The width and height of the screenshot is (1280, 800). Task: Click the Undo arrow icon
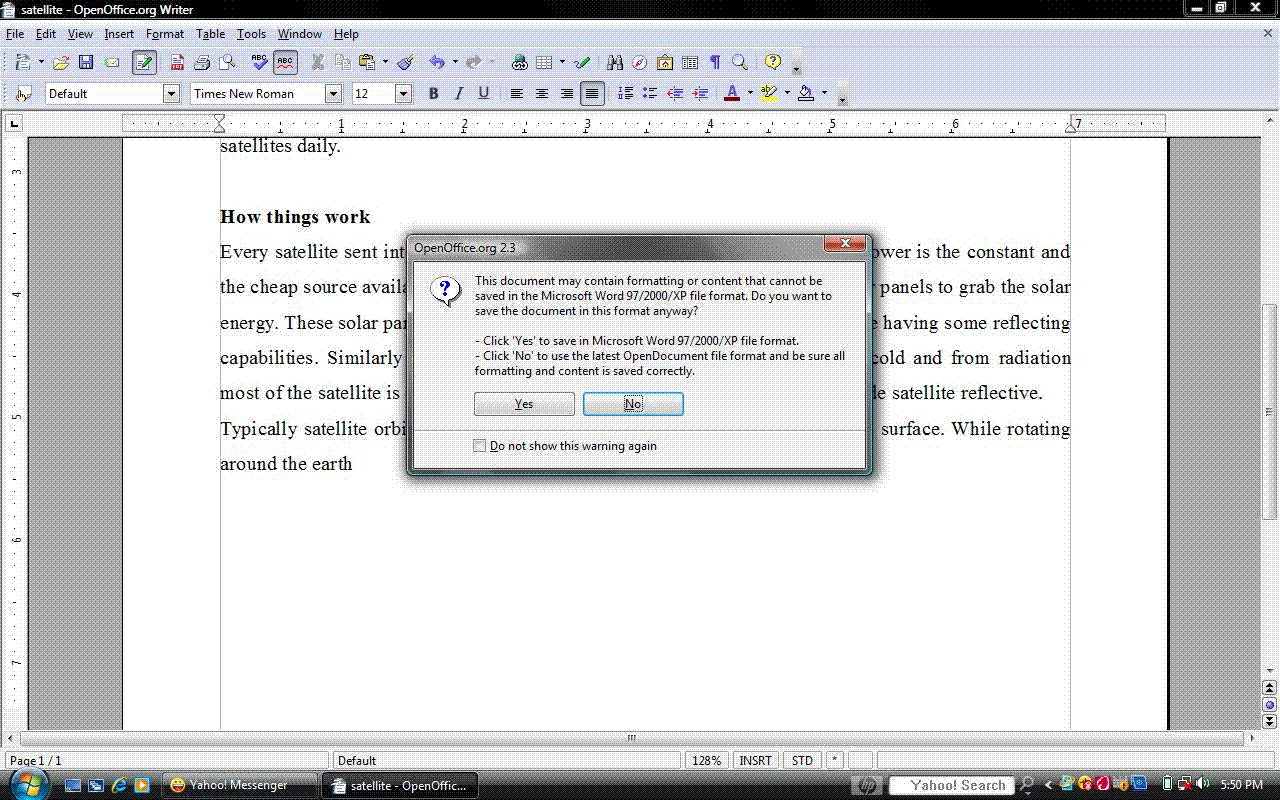click(436, 62)
